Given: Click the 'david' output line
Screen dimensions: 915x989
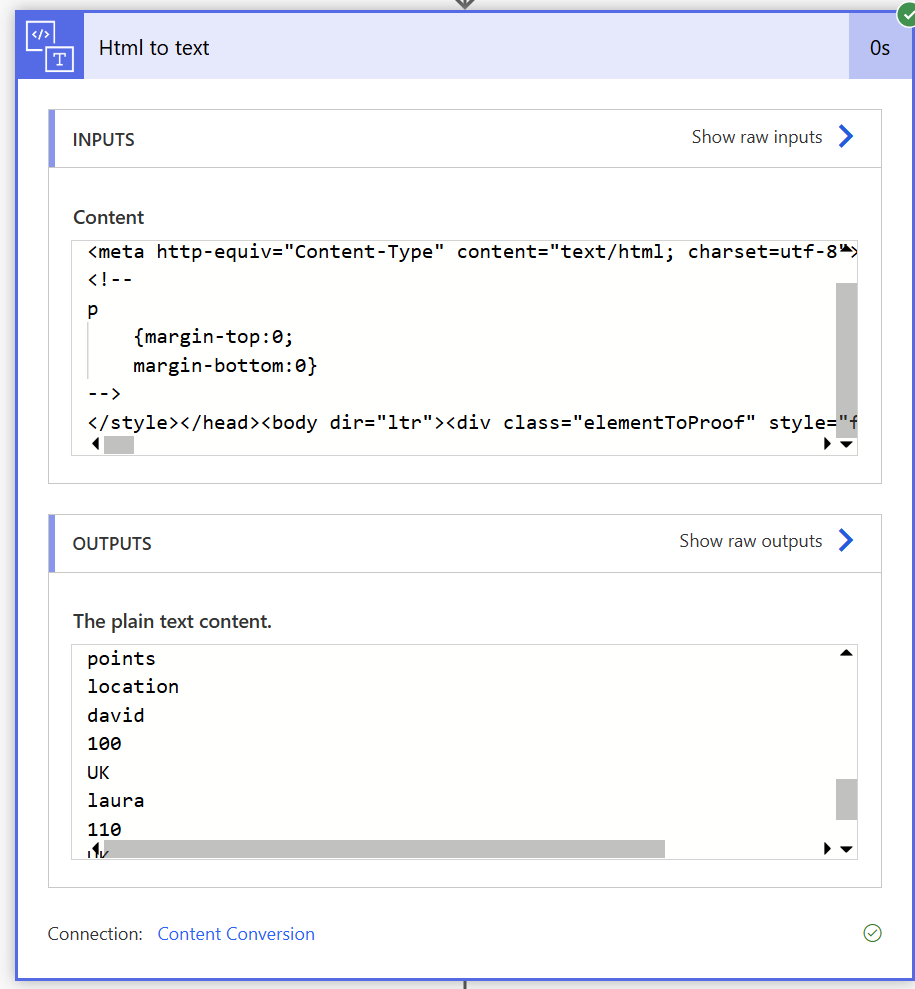Looking at the screenshot, I should [x=115, y=715].
